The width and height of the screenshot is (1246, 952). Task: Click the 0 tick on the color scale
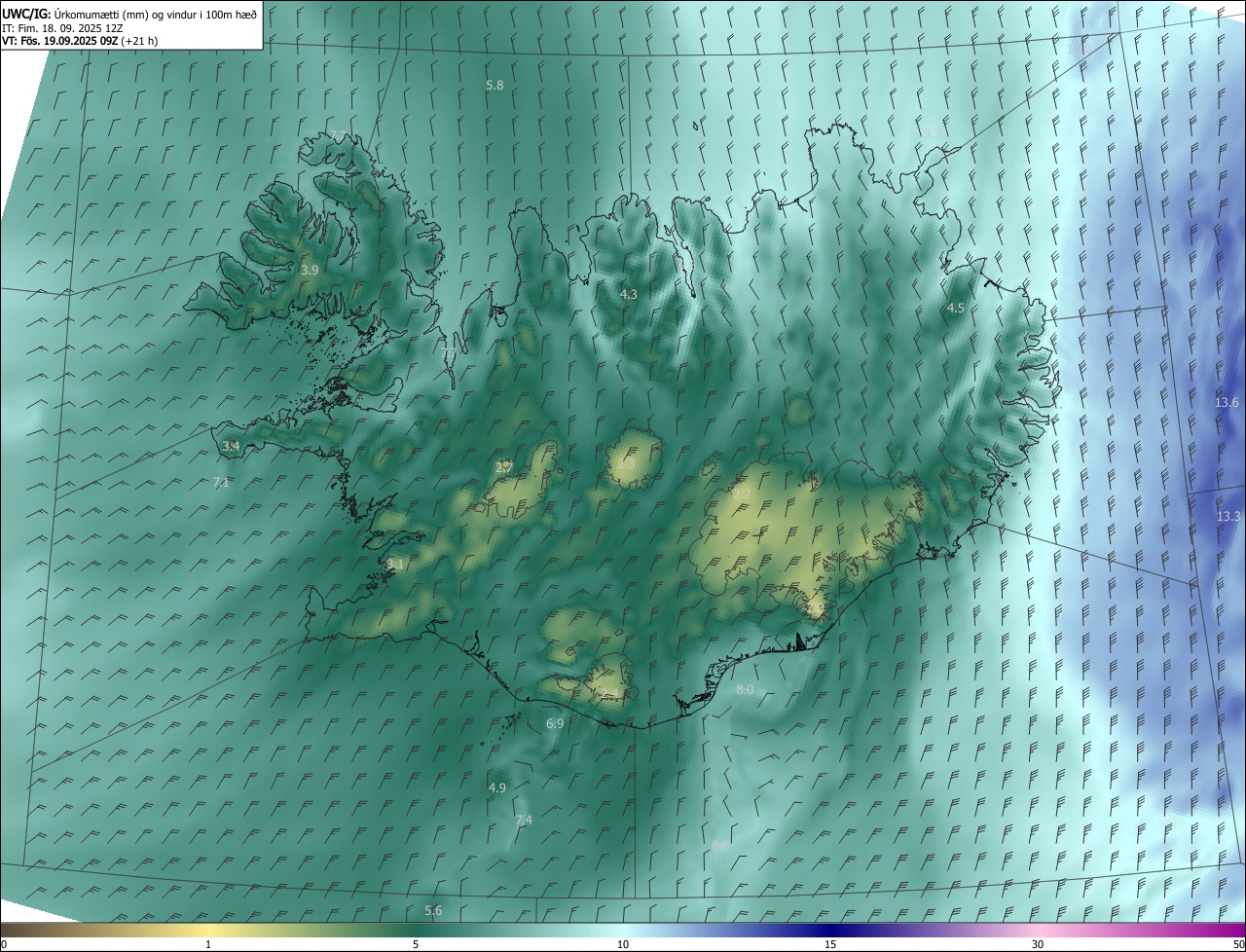[3, 944]
